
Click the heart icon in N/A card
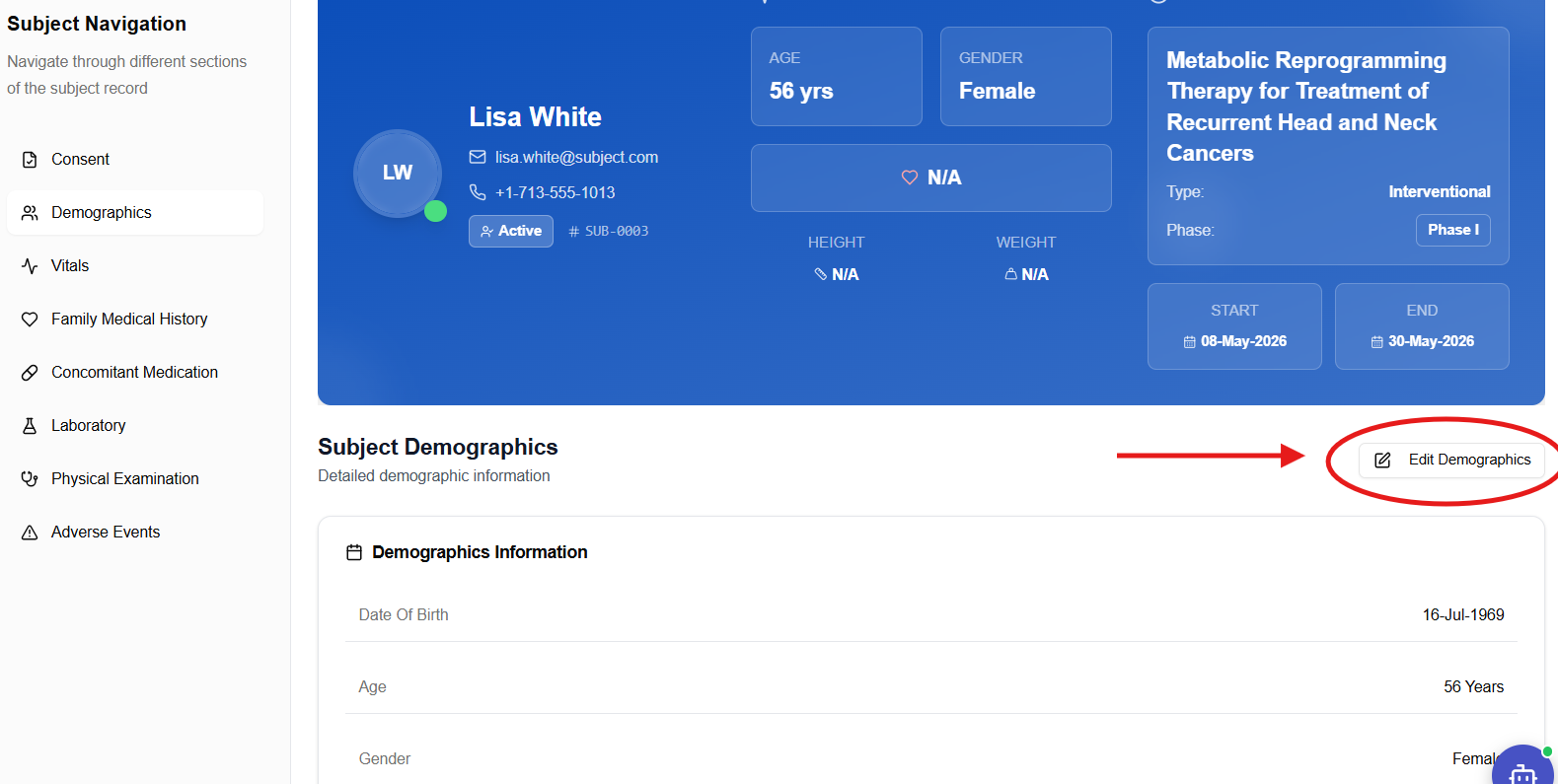tap(910, 178)
